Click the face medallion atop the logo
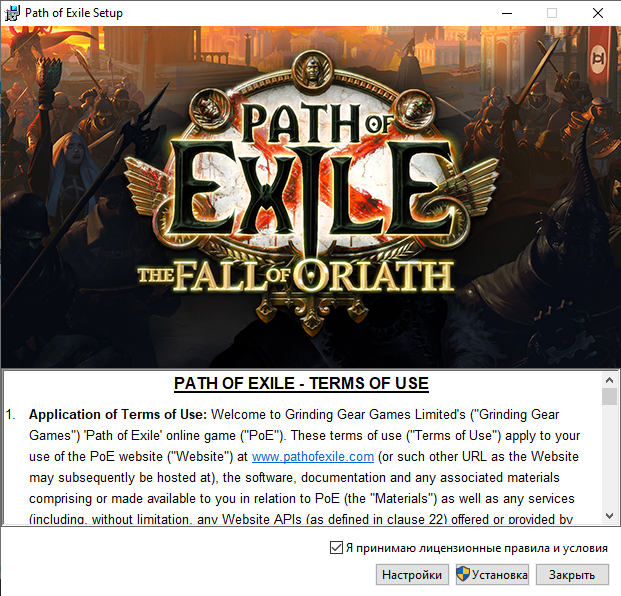 [x=313, y=70]
